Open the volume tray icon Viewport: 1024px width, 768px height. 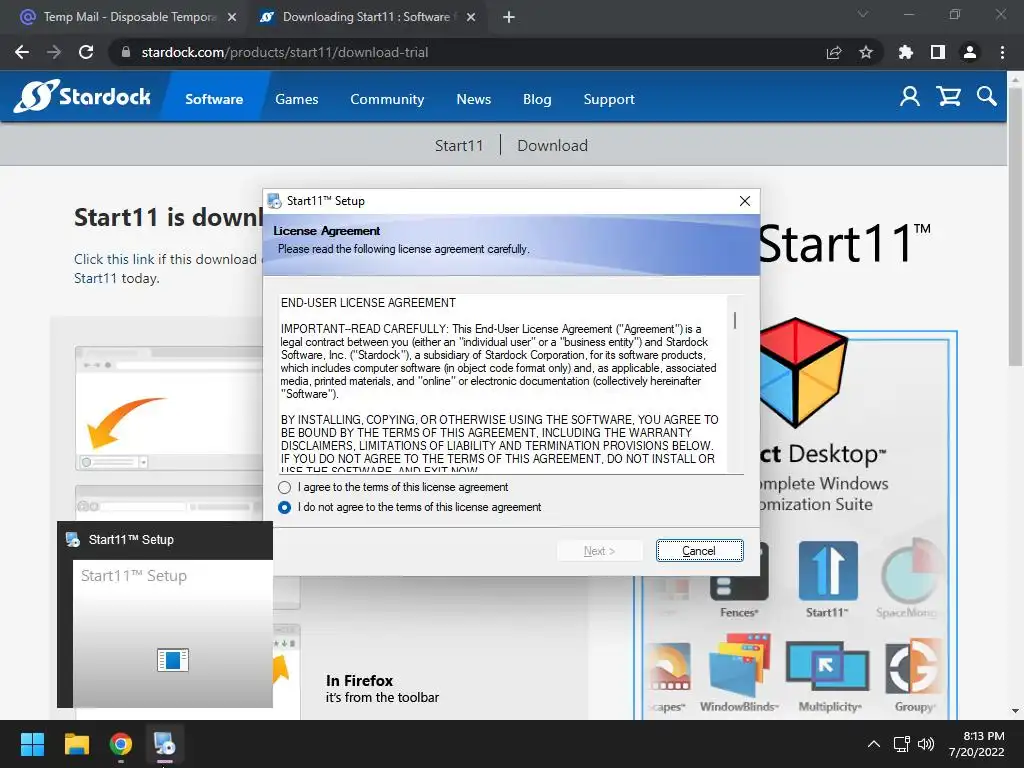coord(926,744)
